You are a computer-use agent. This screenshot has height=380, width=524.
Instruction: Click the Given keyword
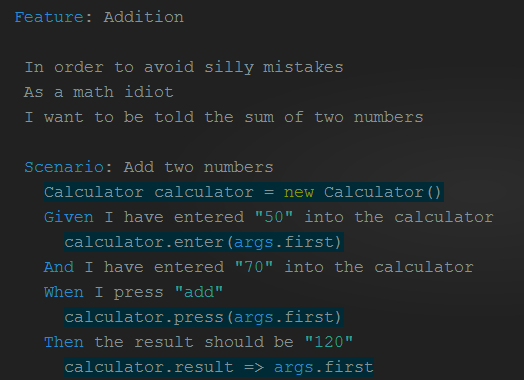pyautogui.click(x=69, y=217)
